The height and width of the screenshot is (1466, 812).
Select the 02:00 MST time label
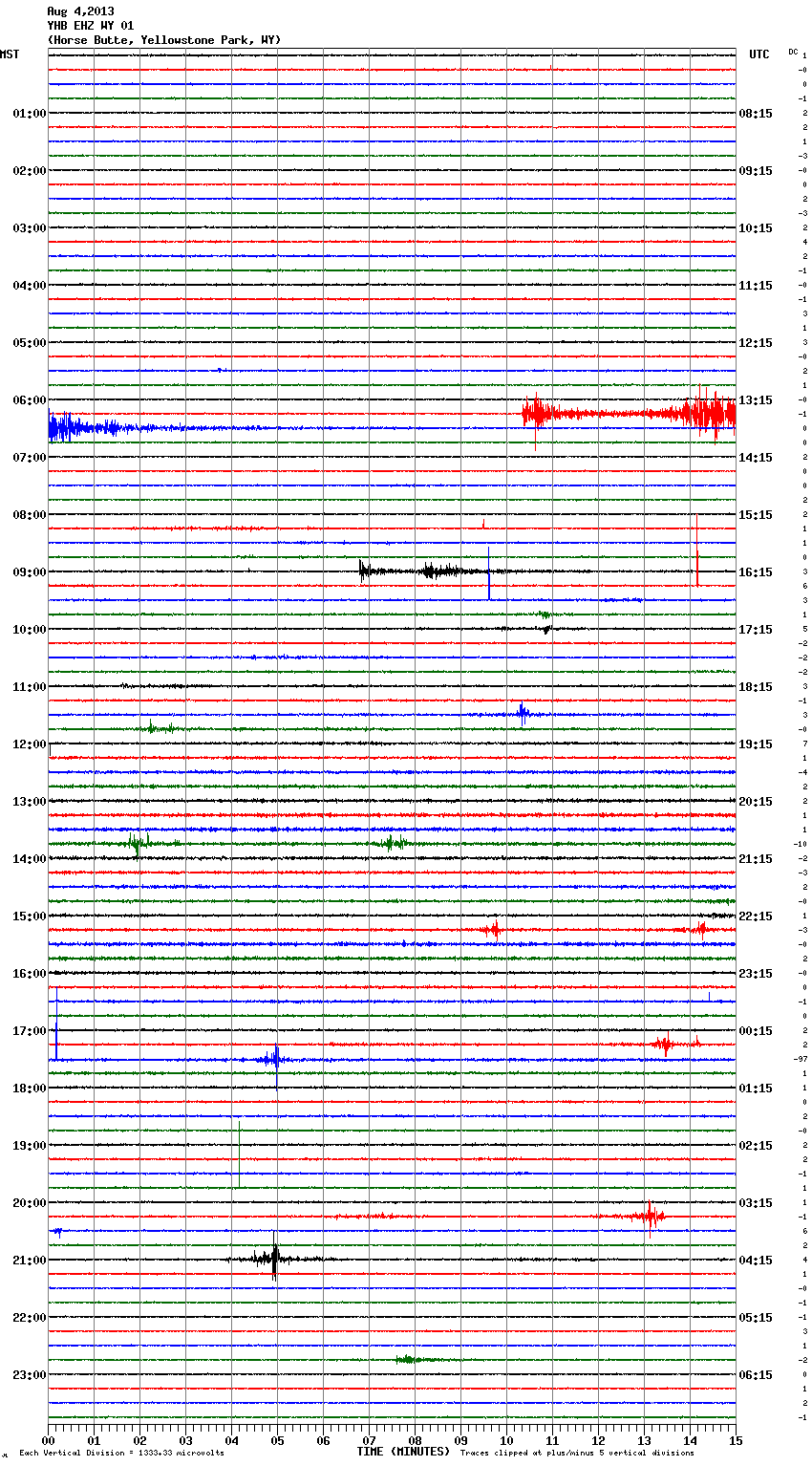[30, 171]
